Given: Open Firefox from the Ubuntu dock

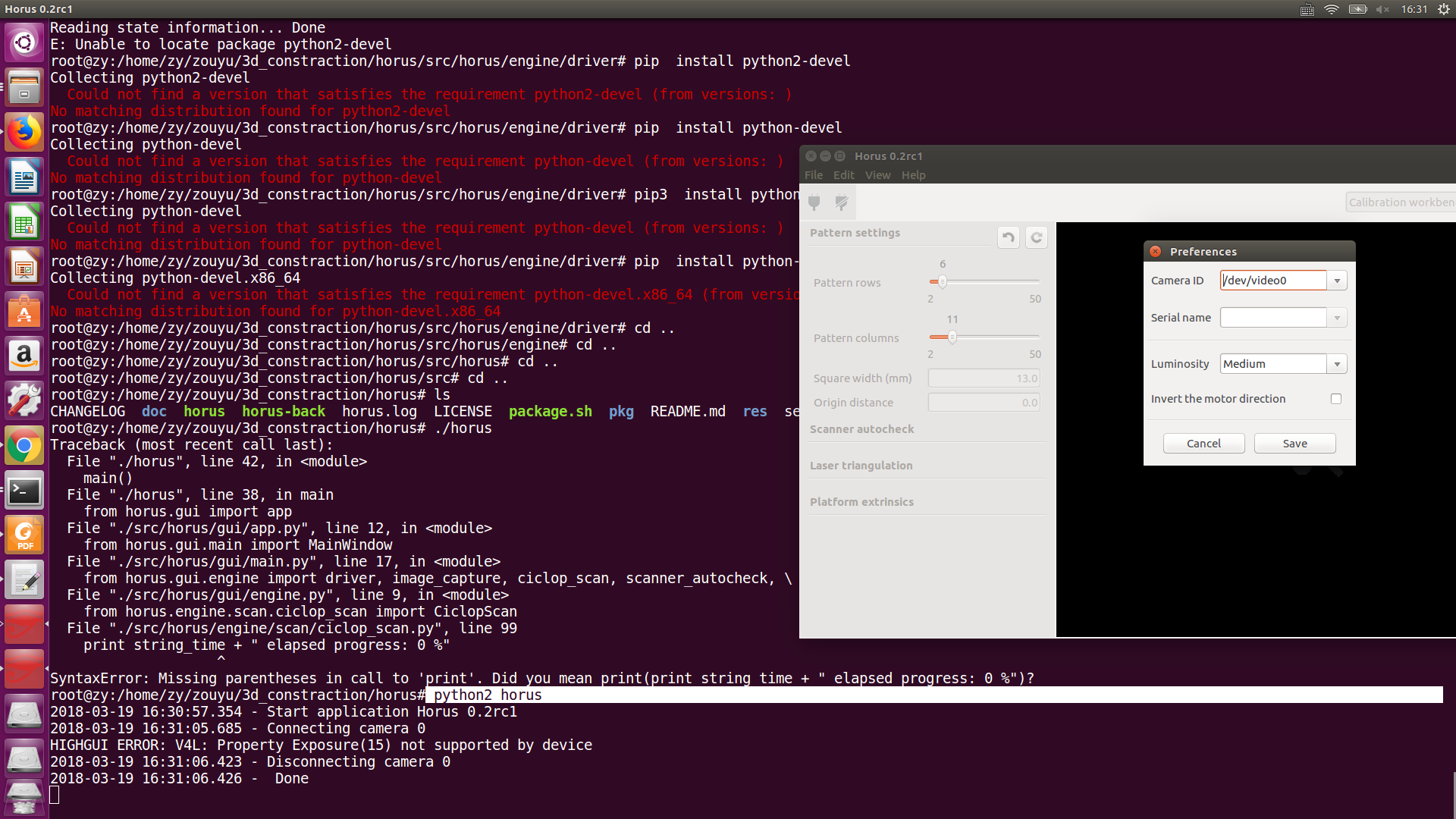Looking at the screenshot, I should (x=24, y=133).
